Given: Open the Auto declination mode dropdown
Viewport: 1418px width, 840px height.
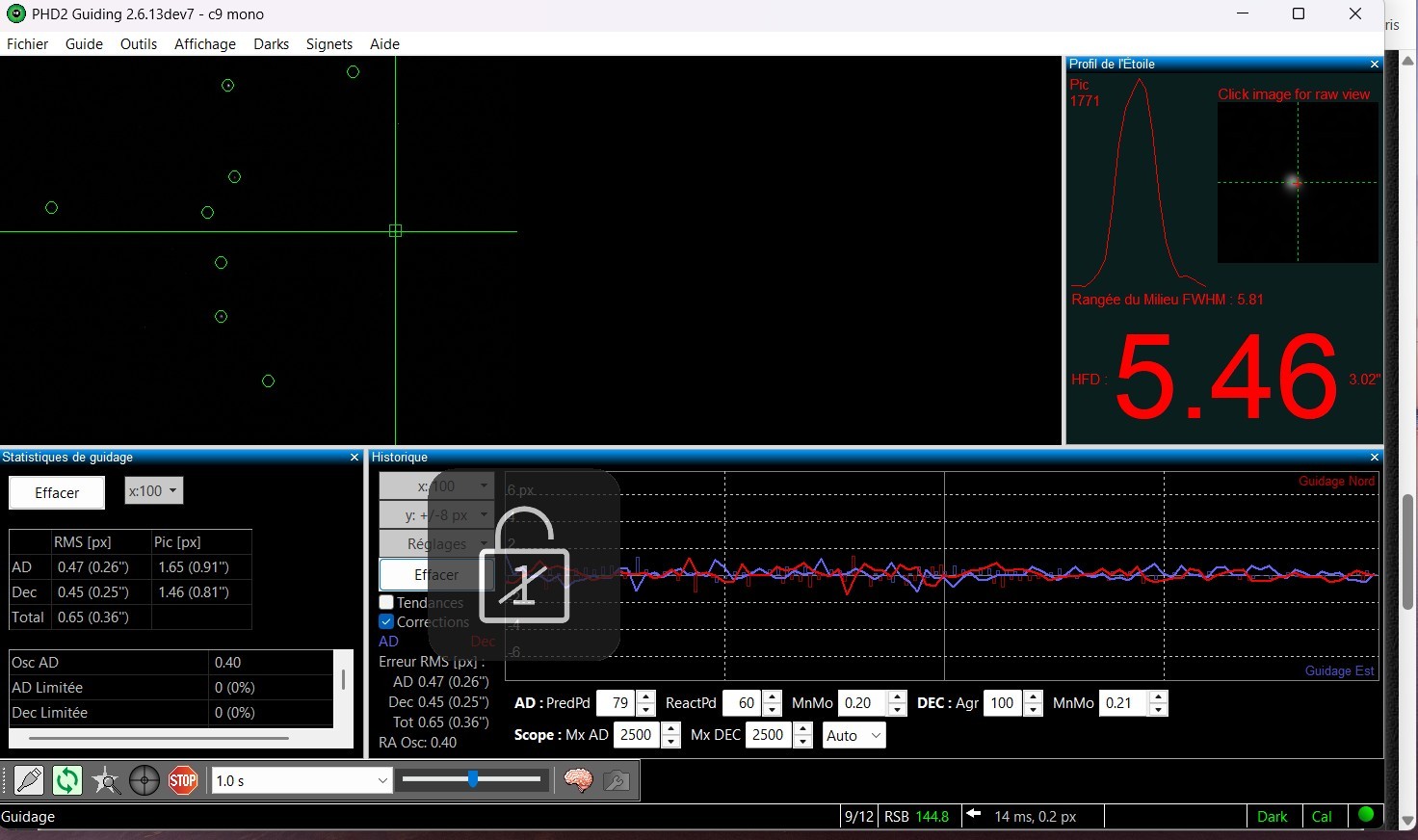Looking at the screenshot, I should (853, 735).
